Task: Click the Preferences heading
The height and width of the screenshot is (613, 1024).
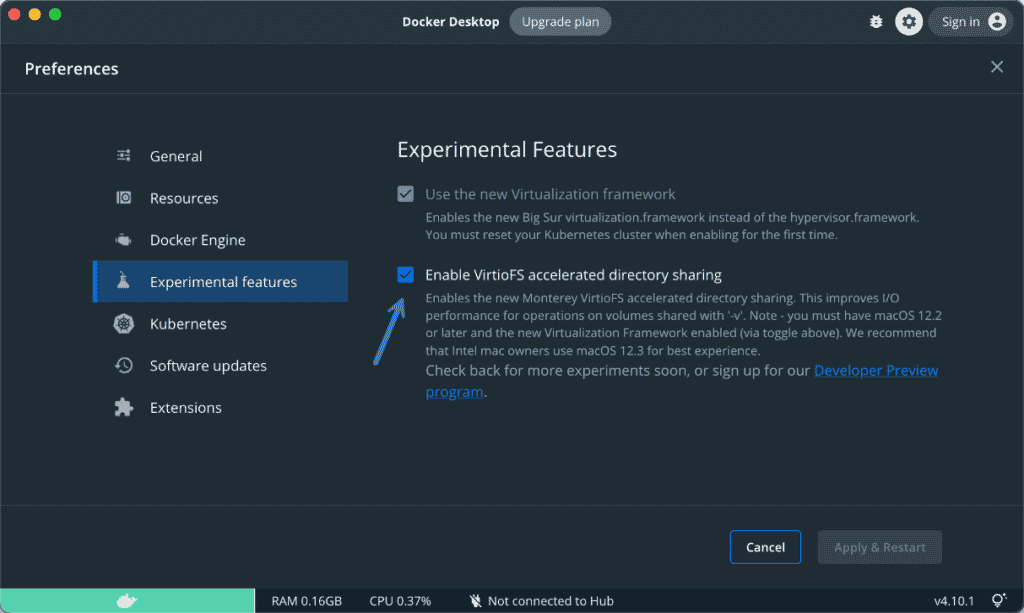Action: coord(72,69)
